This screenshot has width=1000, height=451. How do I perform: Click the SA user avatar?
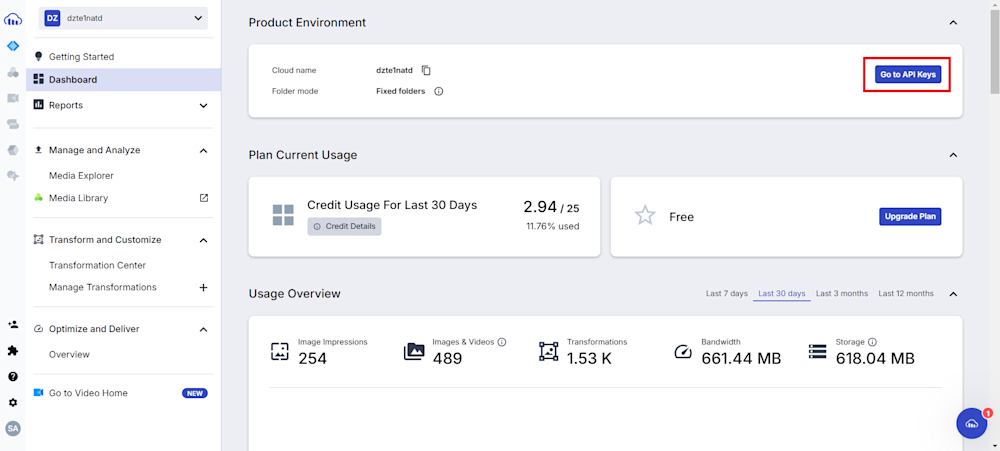[13, 428]
